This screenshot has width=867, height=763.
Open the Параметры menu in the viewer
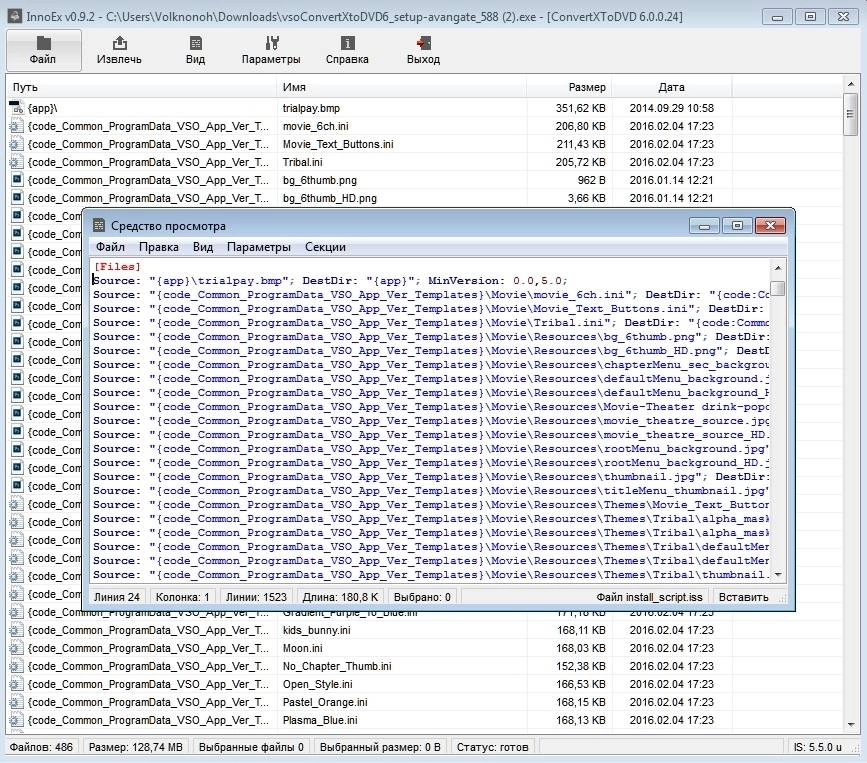point(259,247)
